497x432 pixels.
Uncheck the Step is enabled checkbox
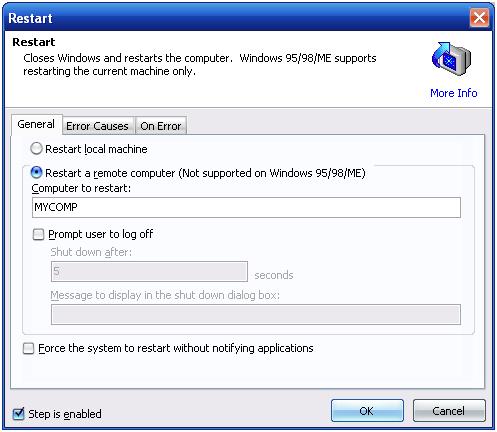(18, 414)
